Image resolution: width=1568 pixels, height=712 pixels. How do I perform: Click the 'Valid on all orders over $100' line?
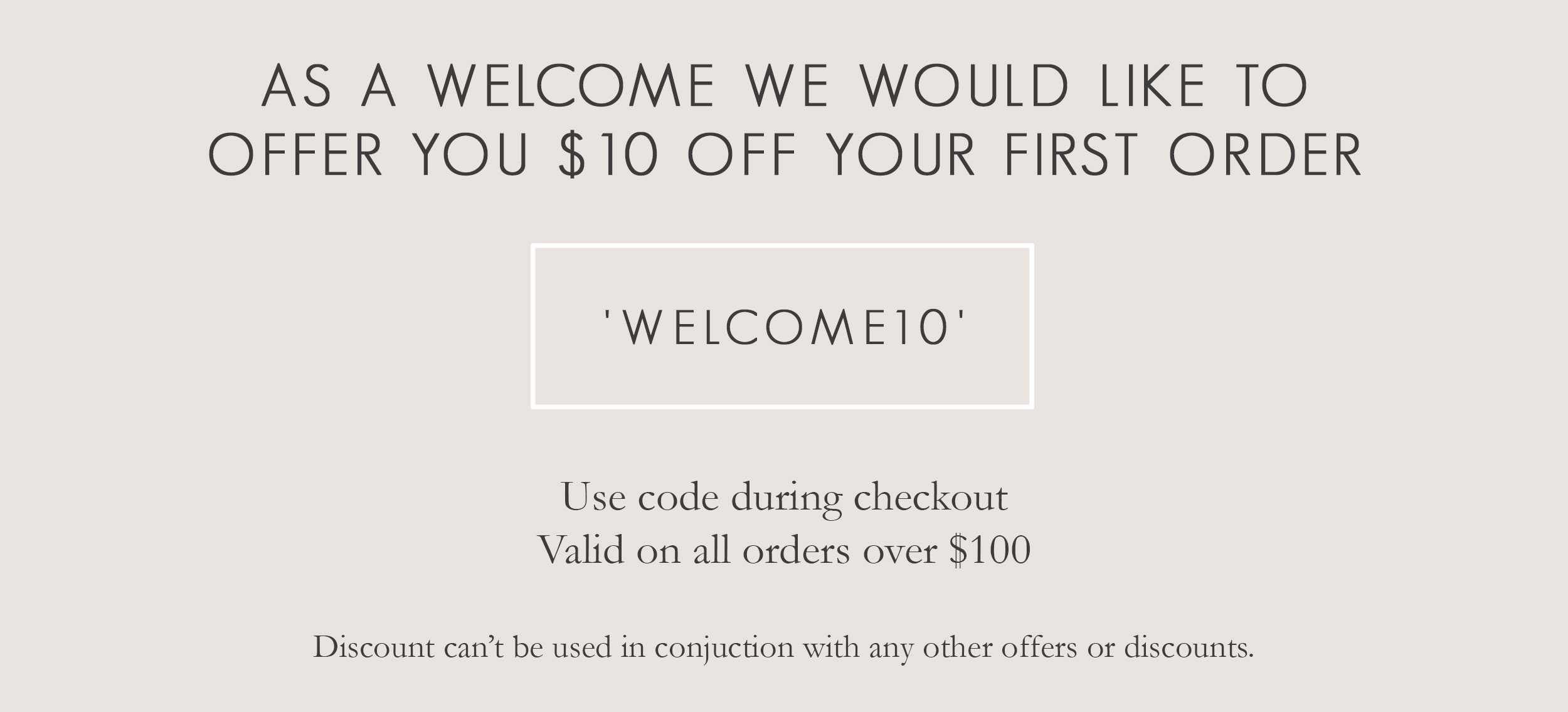[784, 550]
